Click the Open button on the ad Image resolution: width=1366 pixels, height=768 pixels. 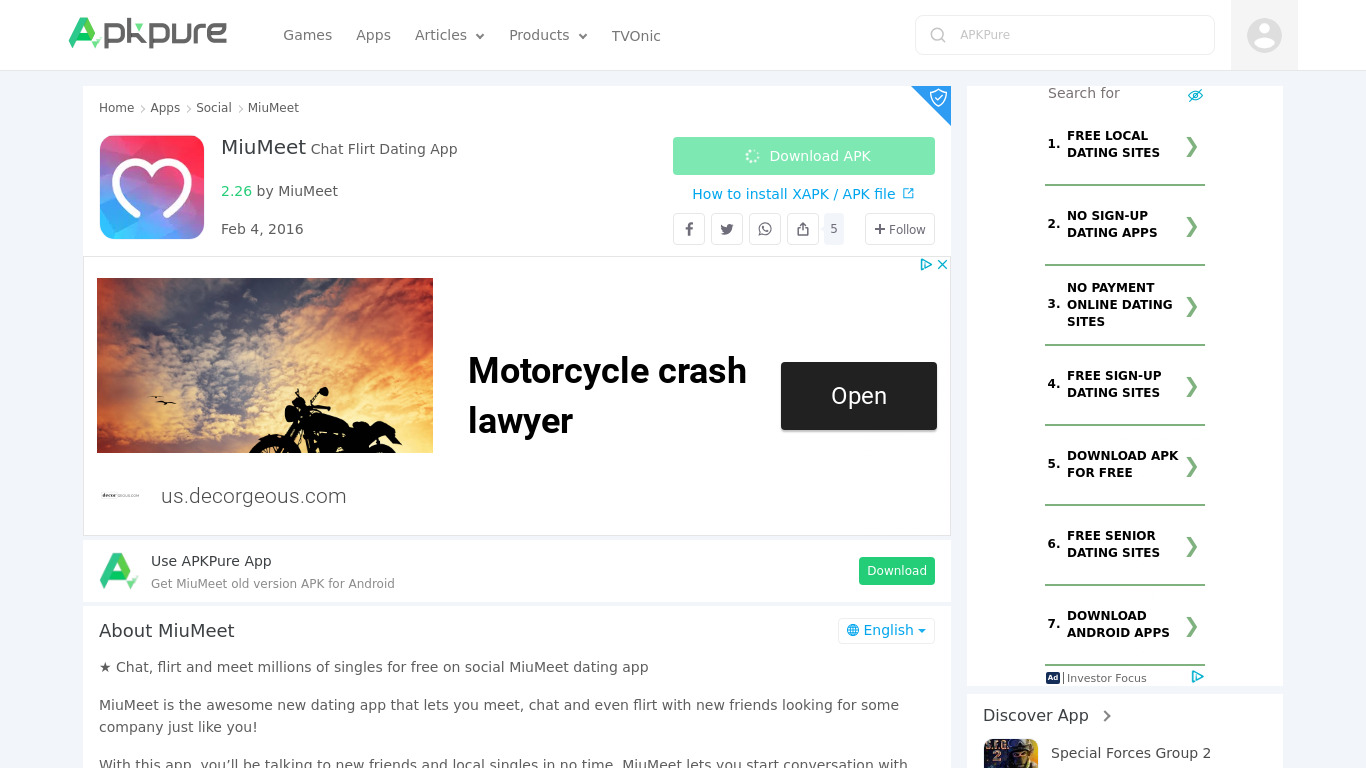[859, 396]
